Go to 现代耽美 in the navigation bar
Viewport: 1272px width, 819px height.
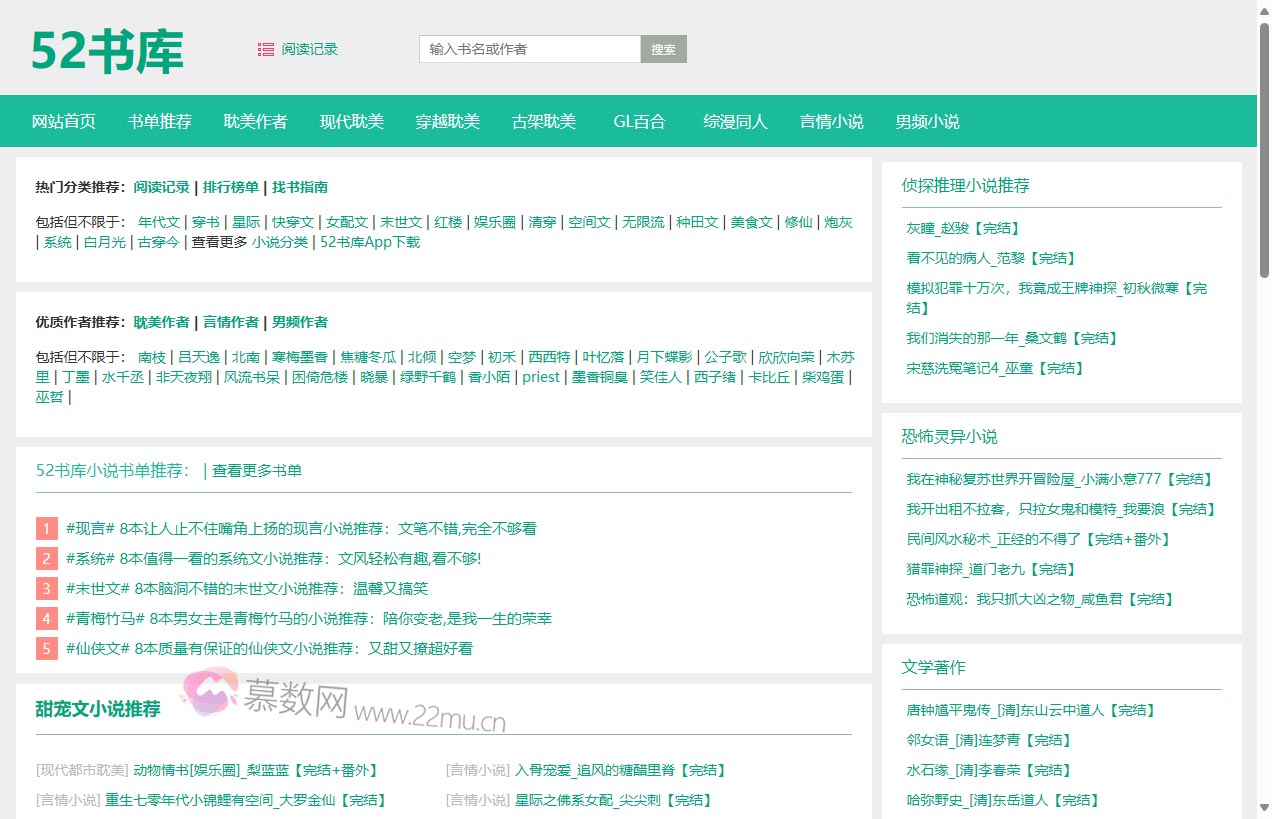[x=352, y=121]
